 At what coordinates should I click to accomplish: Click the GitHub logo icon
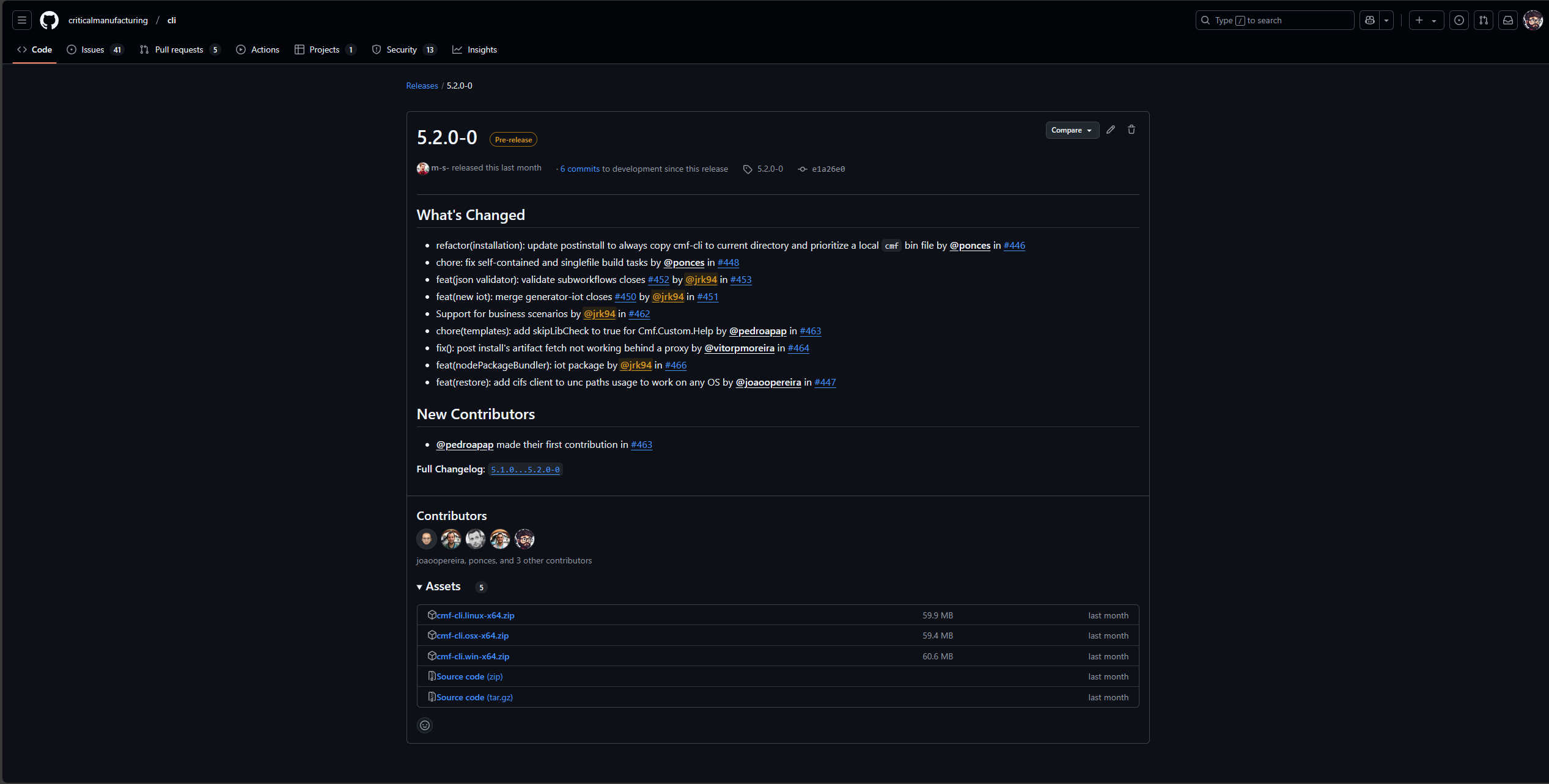49,20
